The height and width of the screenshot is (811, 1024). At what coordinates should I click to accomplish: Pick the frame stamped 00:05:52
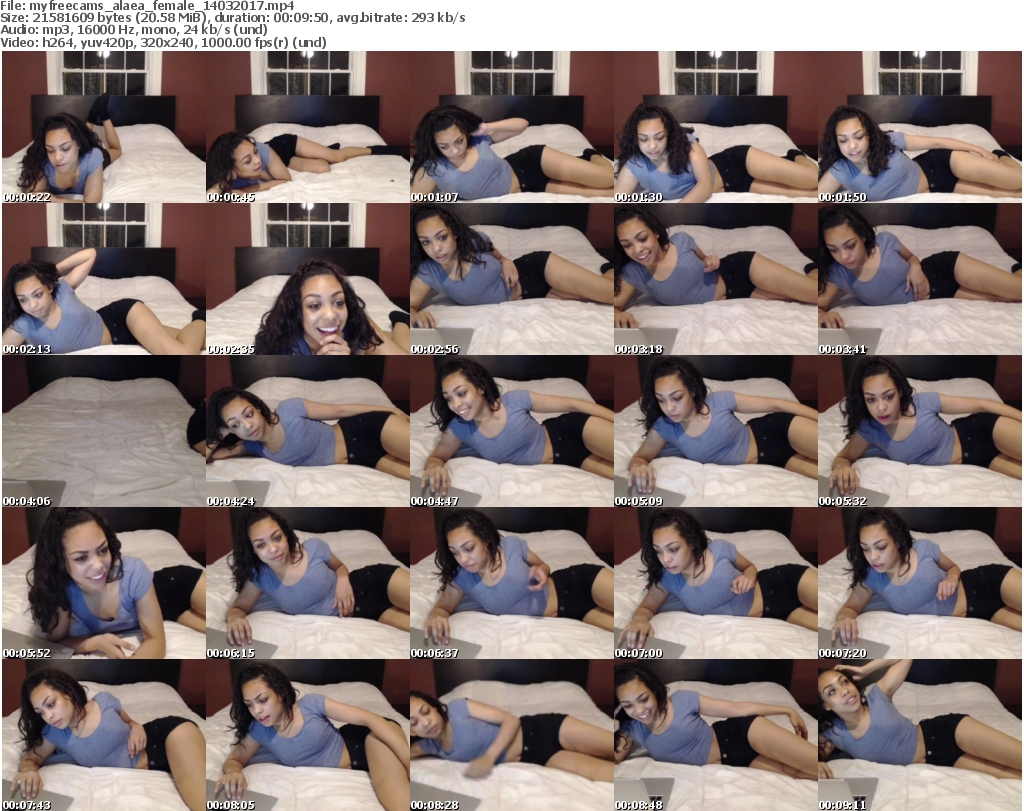(104, 583)
